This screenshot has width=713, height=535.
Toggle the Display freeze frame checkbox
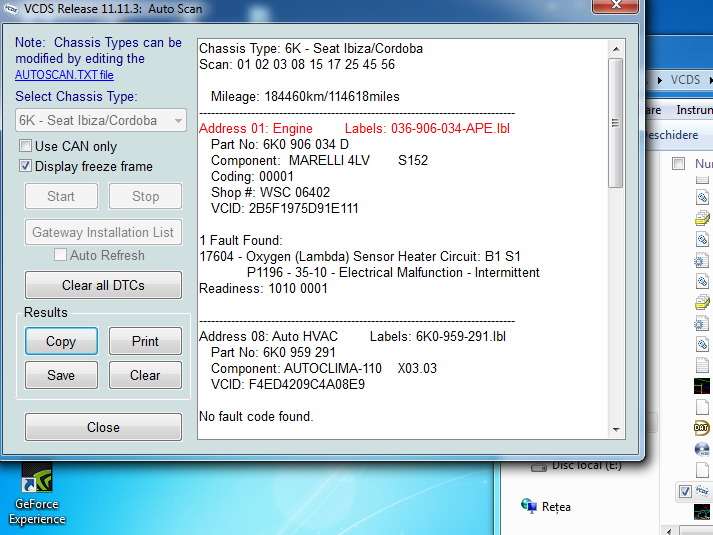coord(25,166)
